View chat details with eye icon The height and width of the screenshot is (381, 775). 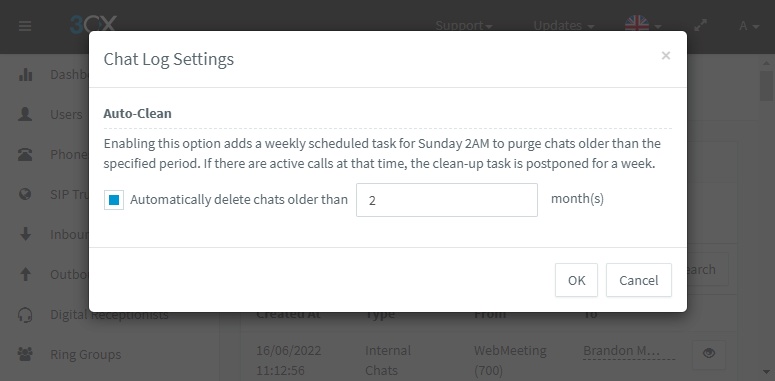(709, 353)
